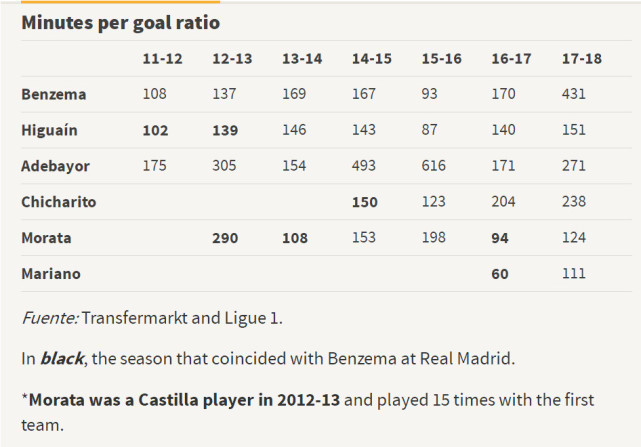Image resolution: width=641 pixels, height=447 pixels.
Task: Click the Adebayor row label
Action: click(x=55, y=166)
